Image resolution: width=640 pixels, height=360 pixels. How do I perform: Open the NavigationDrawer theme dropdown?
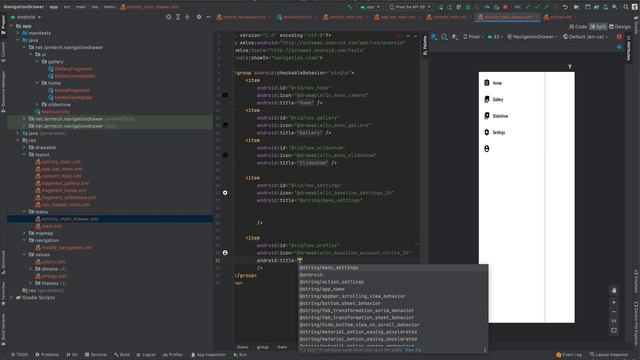532,37
